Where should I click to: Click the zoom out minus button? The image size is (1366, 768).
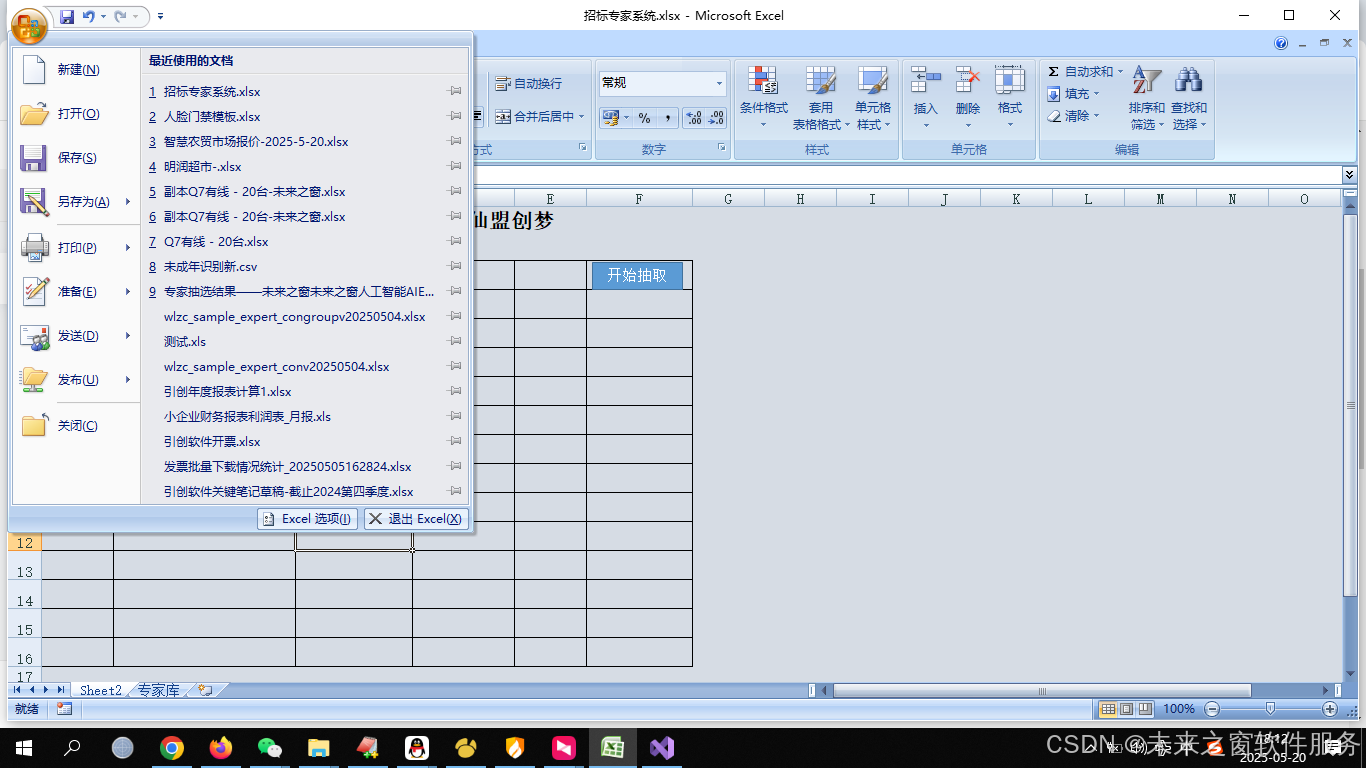click(1211, 709)
